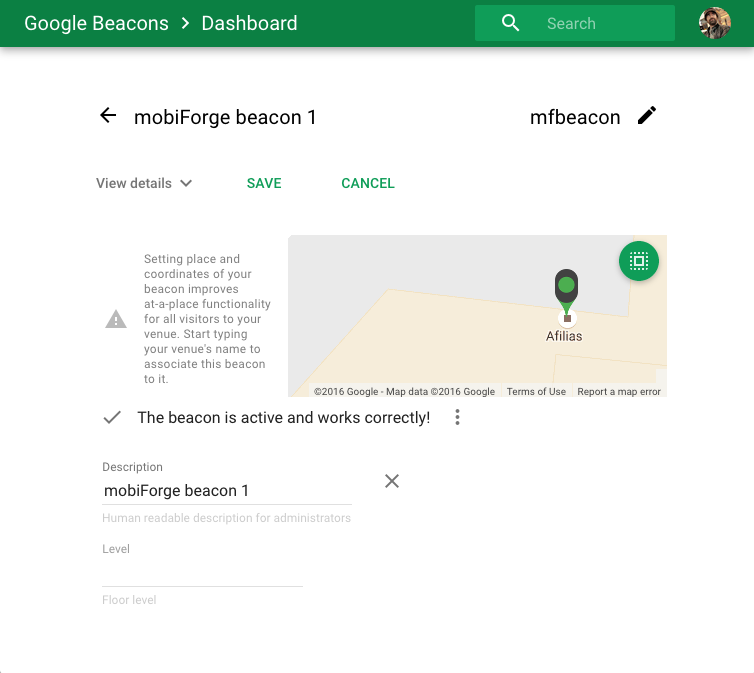Open the user profile avatar

(x=715, y=23)
